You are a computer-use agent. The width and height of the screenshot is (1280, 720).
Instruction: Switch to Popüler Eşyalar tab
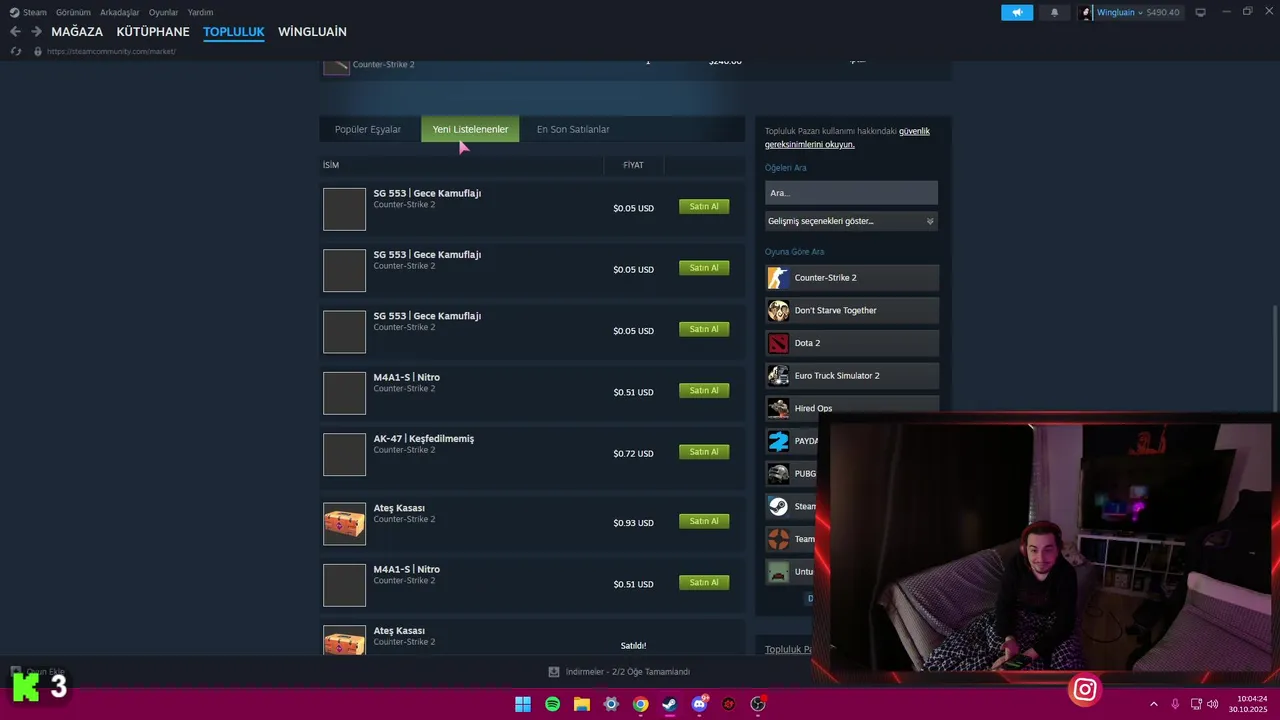pos(368,129)
